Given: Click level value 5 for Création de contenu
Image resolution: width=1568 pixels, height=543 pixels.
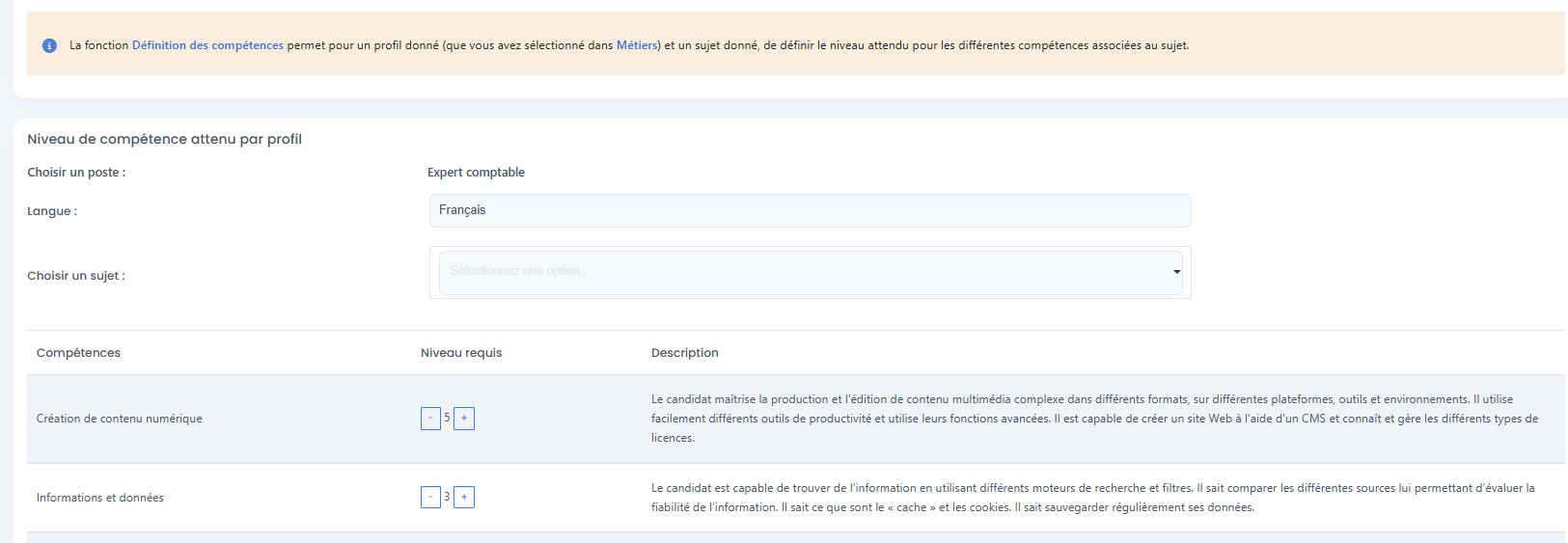Looking at the screenshot, I should point(447,418).
